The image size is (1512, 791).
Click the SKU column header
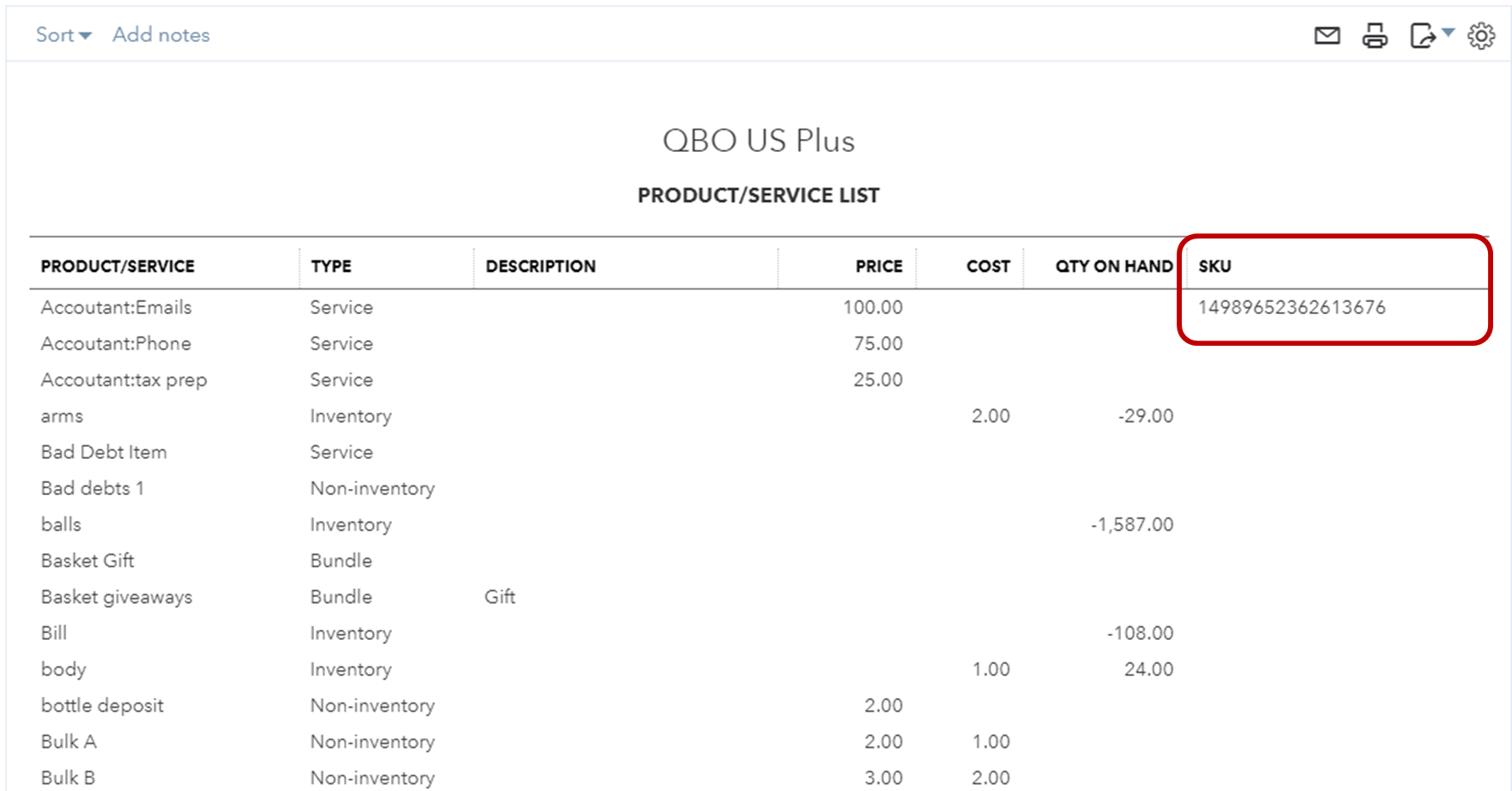[x=1214, y=266]
